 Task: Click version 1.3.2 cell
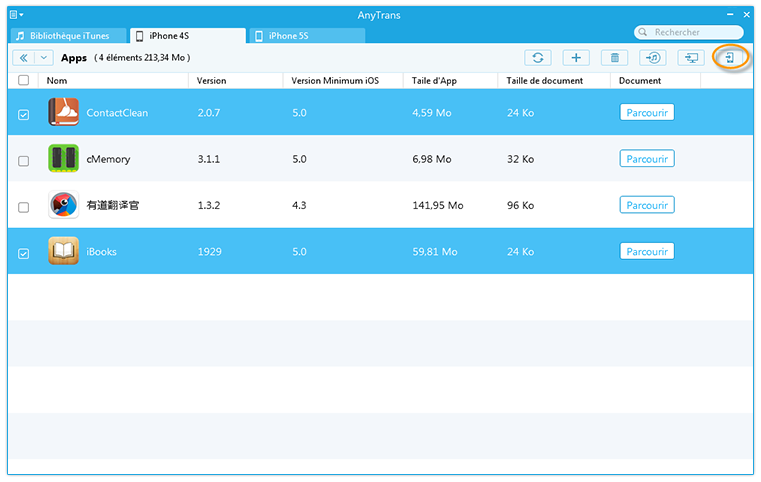coord(209,205)
